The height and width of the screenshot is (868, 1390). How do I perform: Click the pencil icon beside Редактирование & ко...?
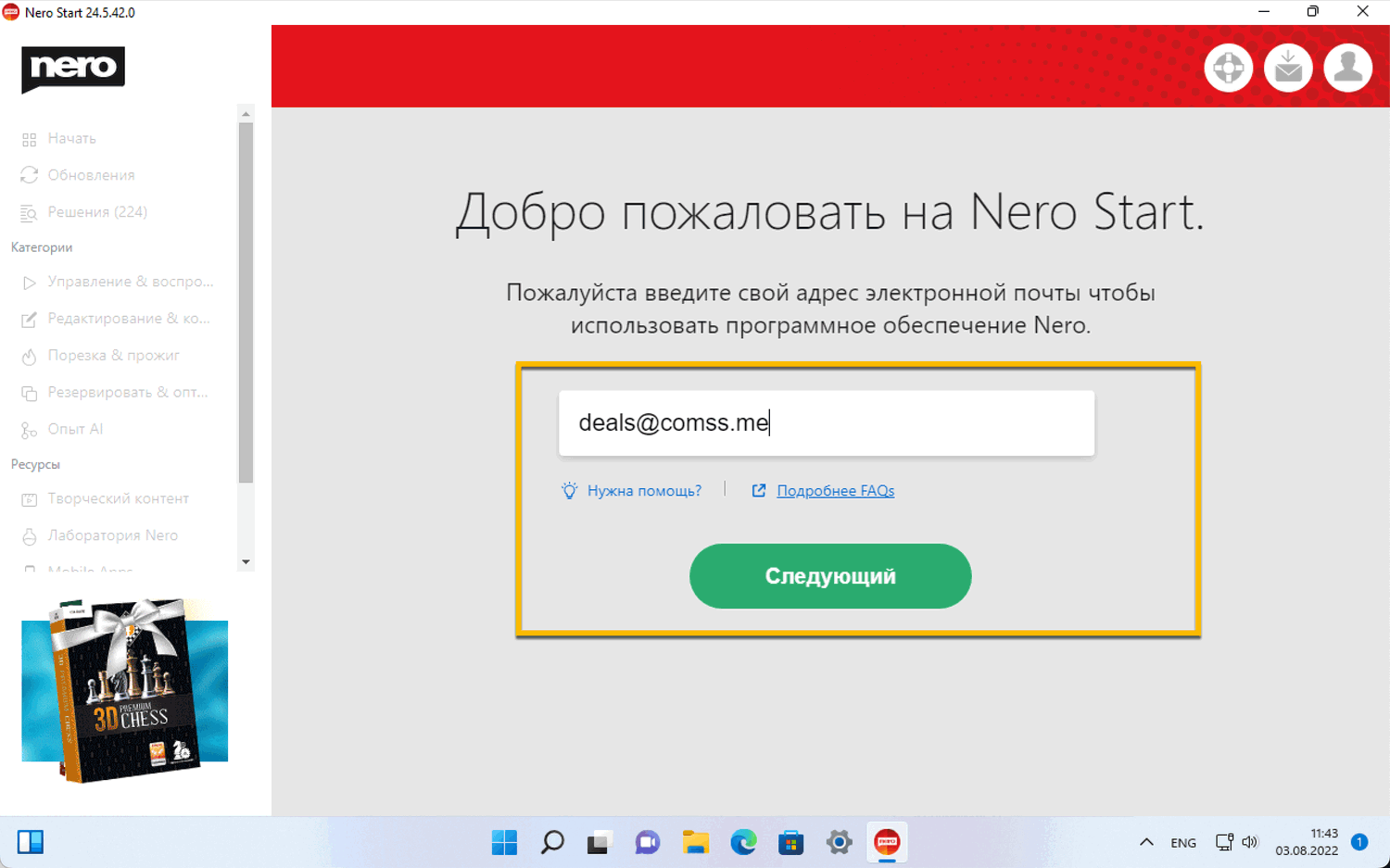point(29,320)
